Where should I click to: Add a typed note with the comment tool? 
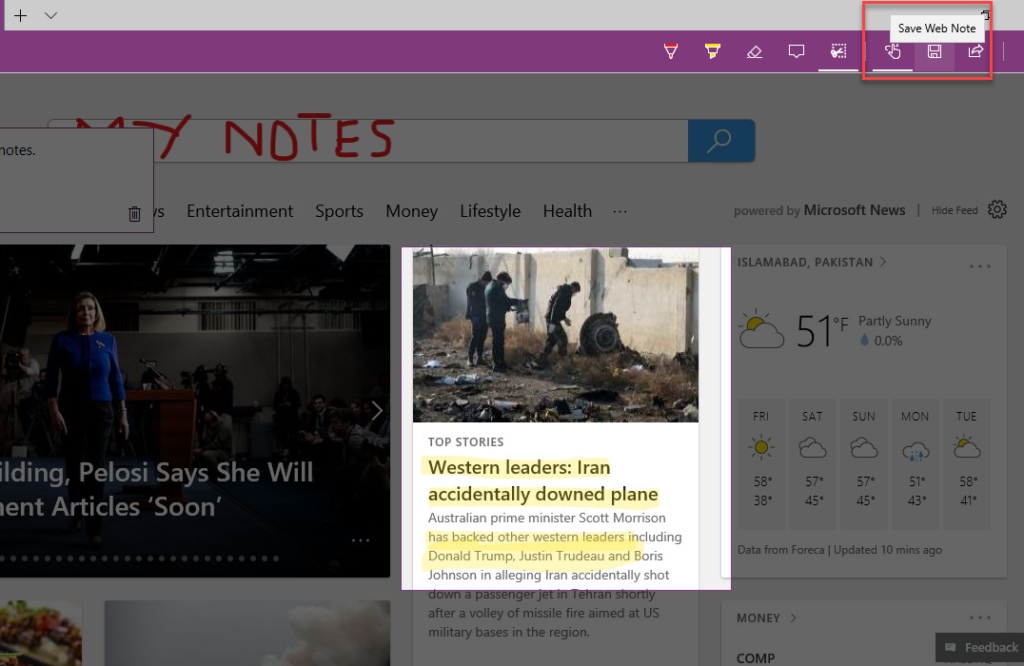[x=796, y=52]
